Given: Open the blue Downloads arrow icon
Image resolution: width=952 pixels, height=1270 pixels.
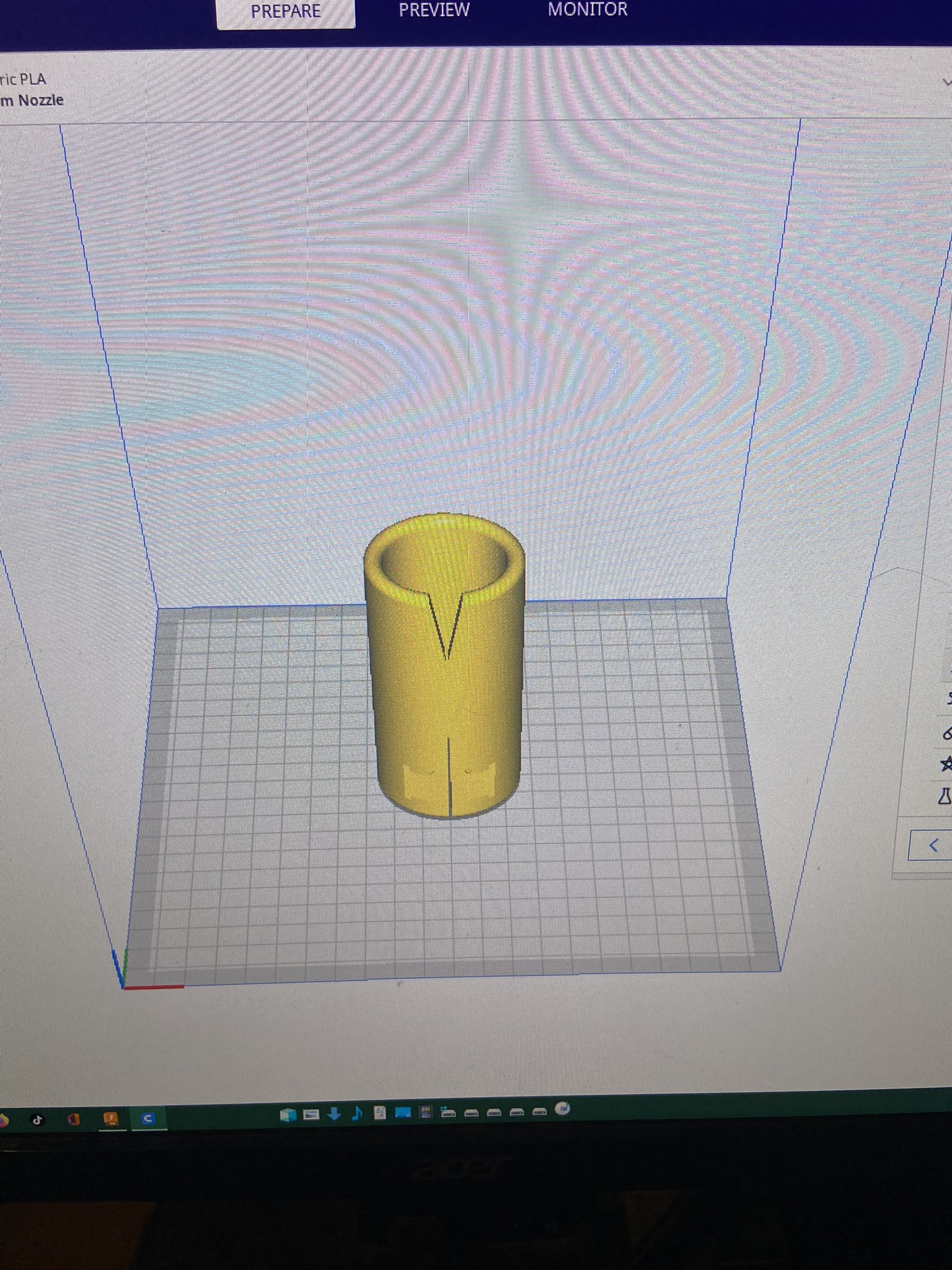Looking at the screenshot, I should click(334, 1114).
